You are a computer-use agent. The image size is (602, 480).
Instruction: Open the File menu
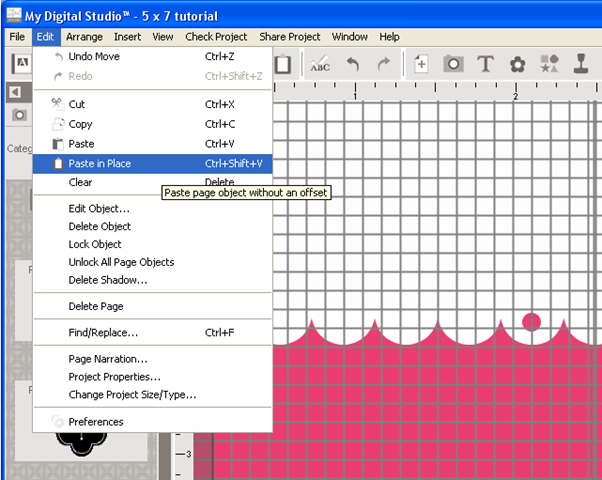point(17,37)
